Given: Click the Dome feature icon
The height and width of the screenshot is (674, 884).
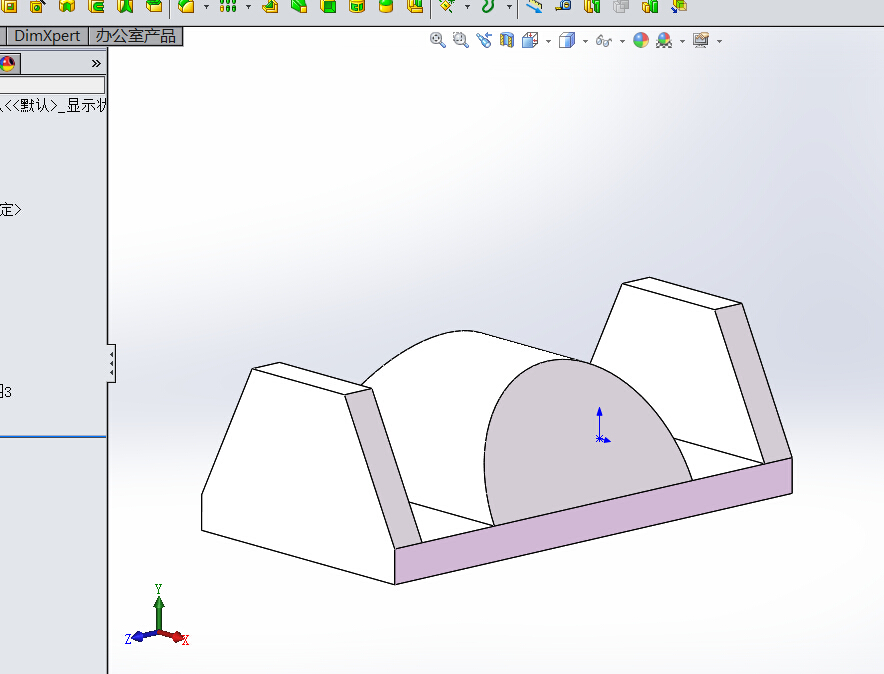Looking at the screenshot, I should tap(386, 6).
